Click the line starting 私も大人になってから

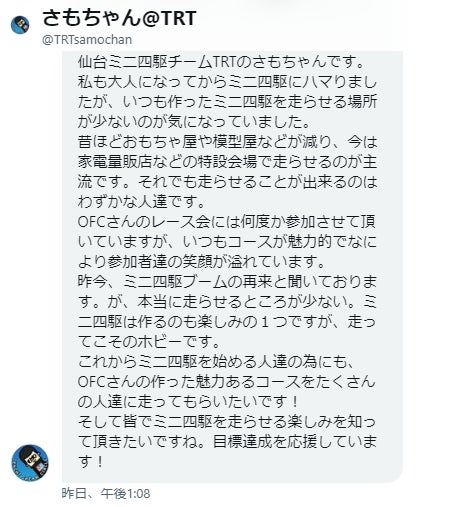[227, 82]
